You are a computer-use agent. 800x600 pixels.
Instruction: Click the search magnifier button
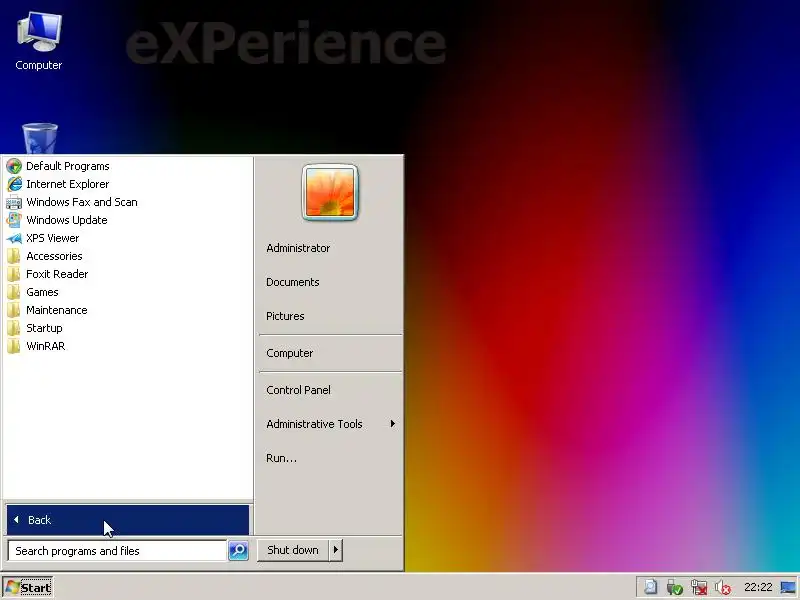point(238,551)
